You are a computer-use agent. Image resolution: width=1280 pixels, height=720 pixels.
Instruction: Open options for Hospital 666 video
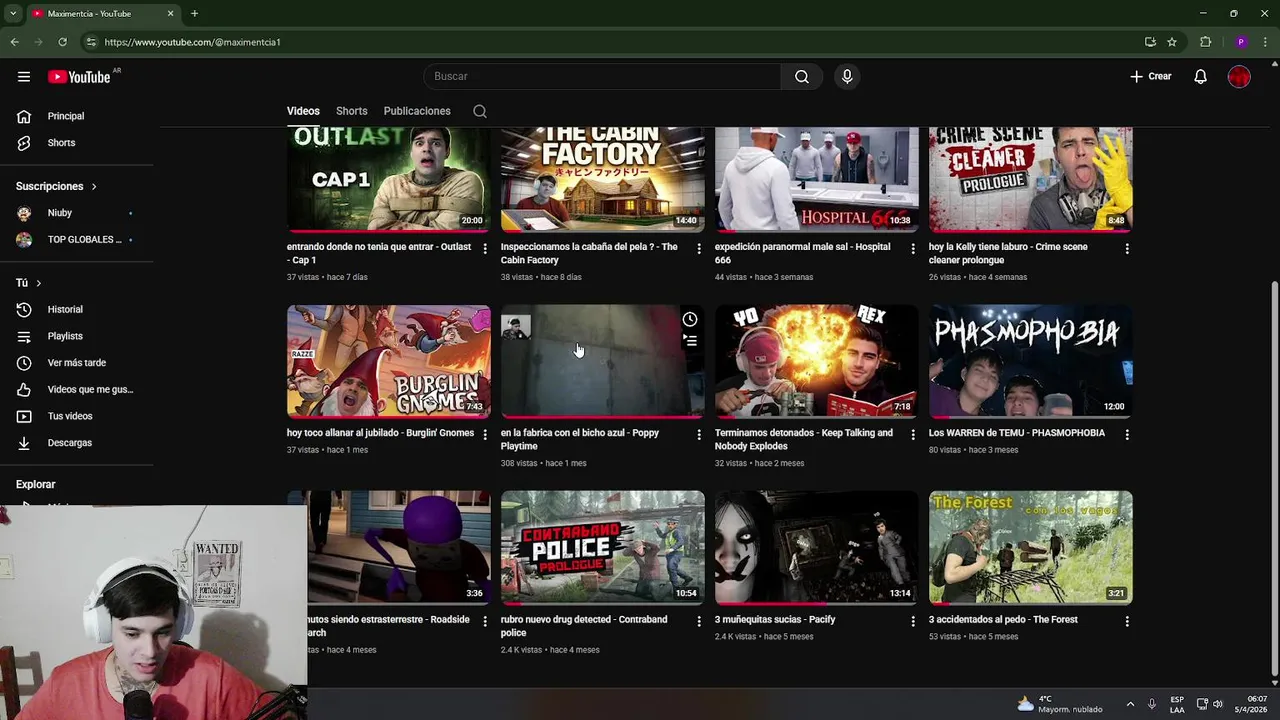pos(913,248)
